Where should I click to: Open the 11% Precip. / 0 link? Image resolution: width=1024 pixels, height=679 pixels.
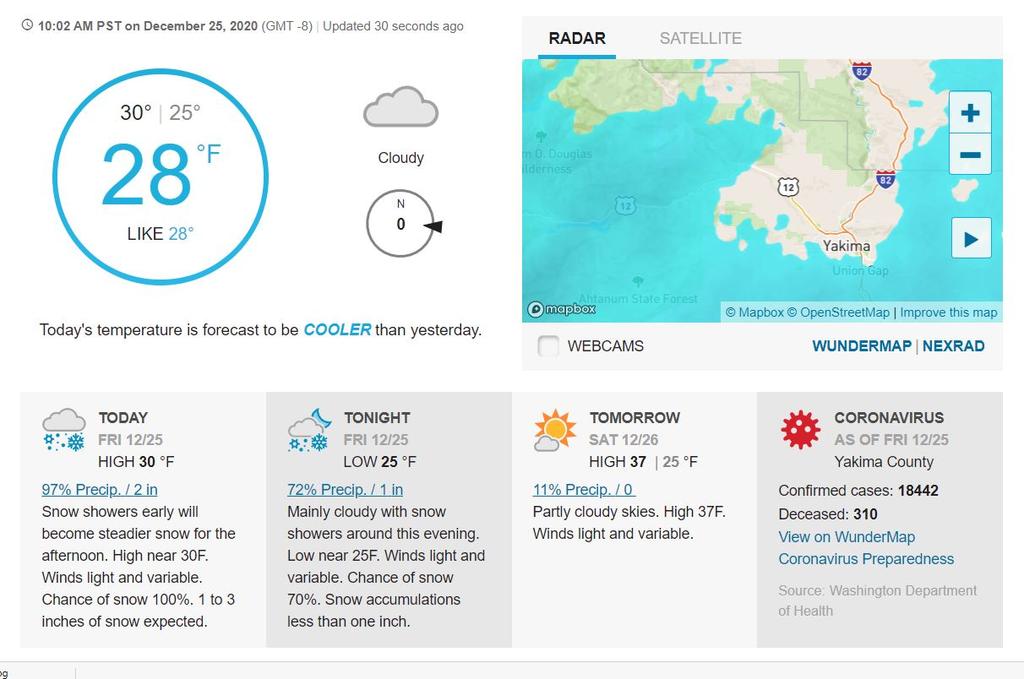coord(584,490)
